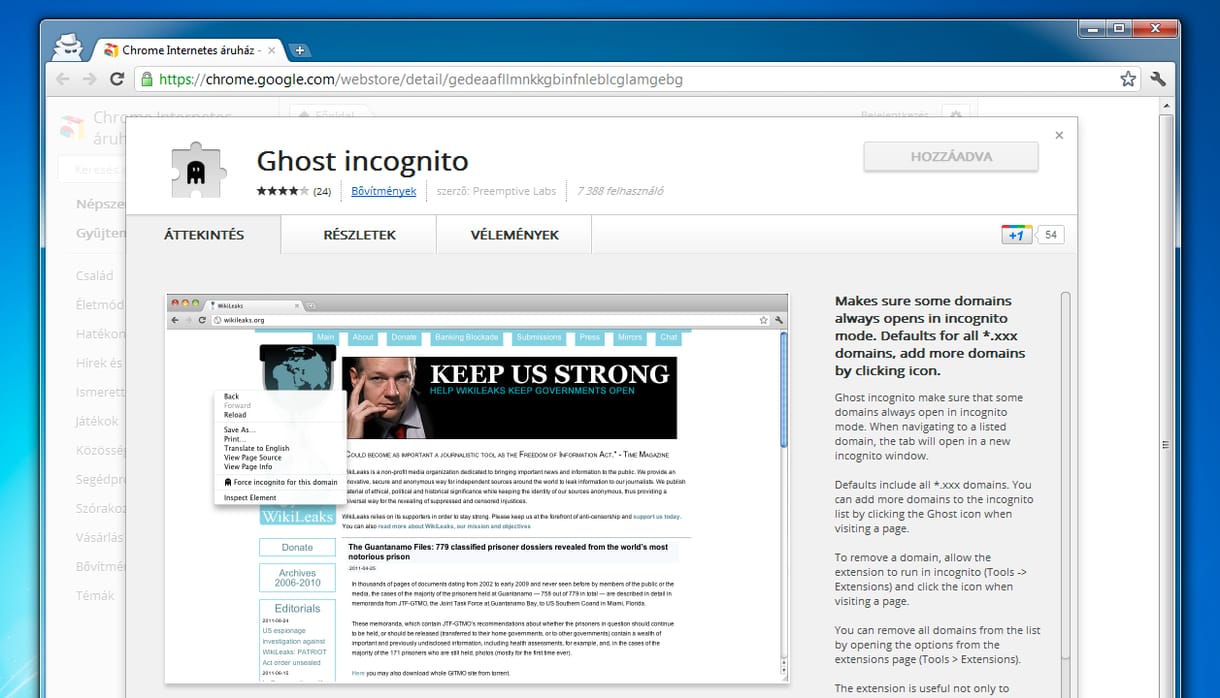Click the 54 plus-one count bubble
The image size is (1220, 698).
click(1050, 235)
